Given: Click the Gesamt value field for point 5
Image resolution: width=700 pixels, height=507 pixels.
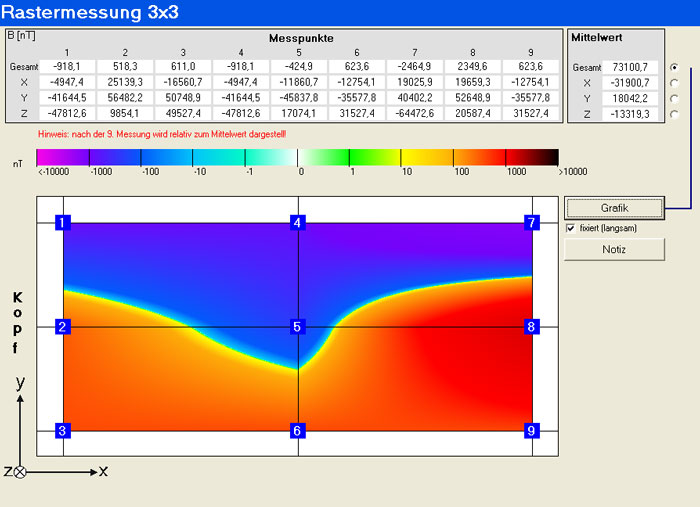Looking at the screenshot, I should pyautogui.click(x=299, y=67).
